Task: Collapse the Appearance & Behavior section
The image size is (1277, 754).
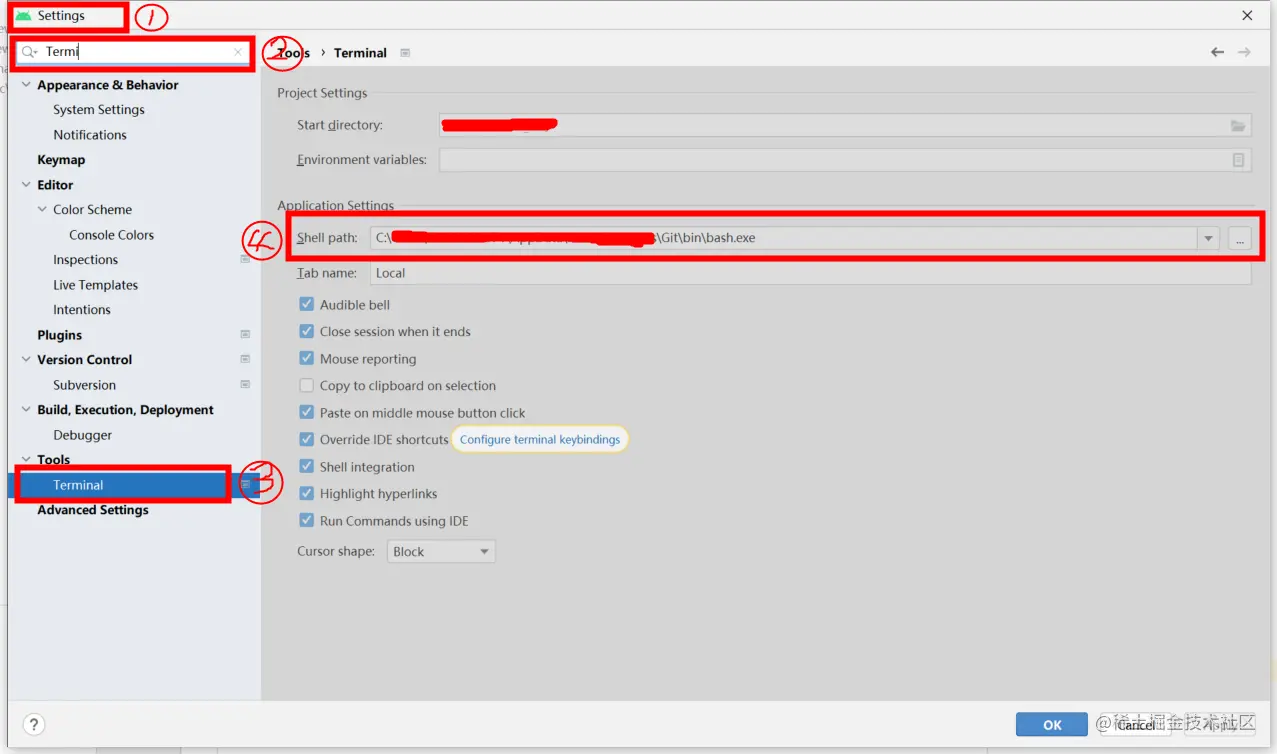Action: [26, 85]
